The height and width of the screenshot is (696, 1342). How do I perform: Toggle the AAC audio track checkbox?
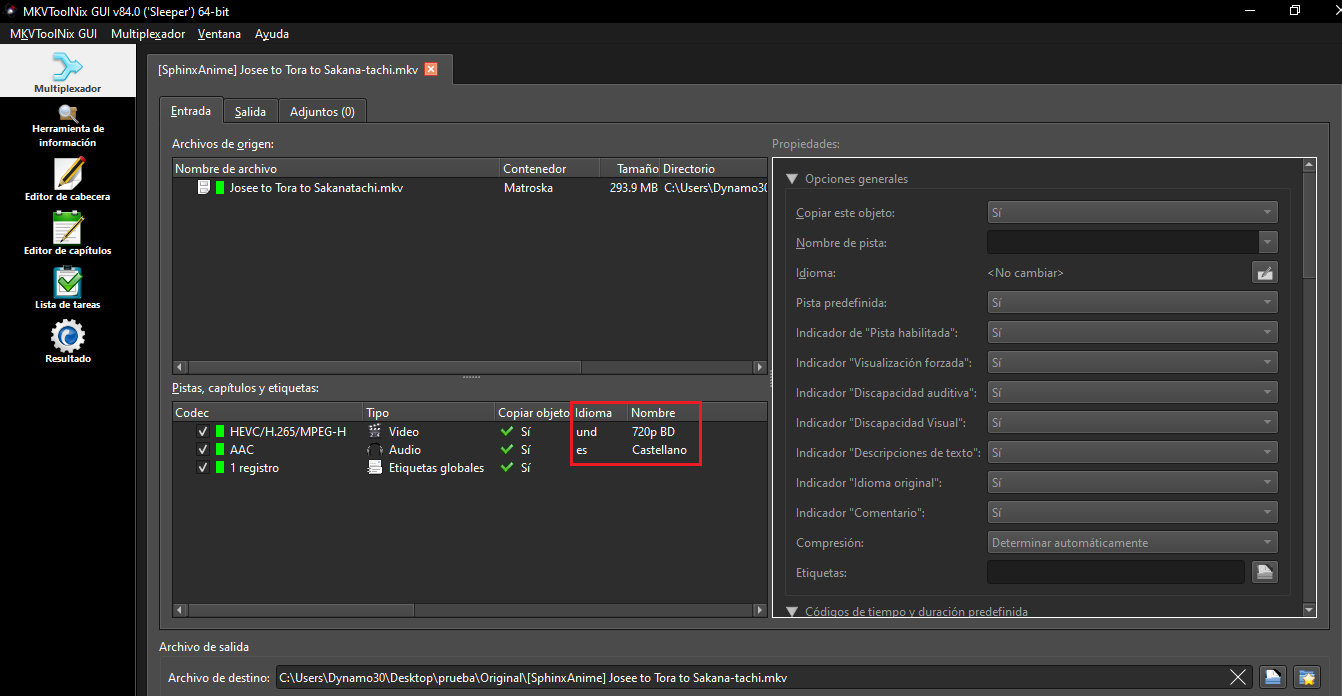pos(203,450)
